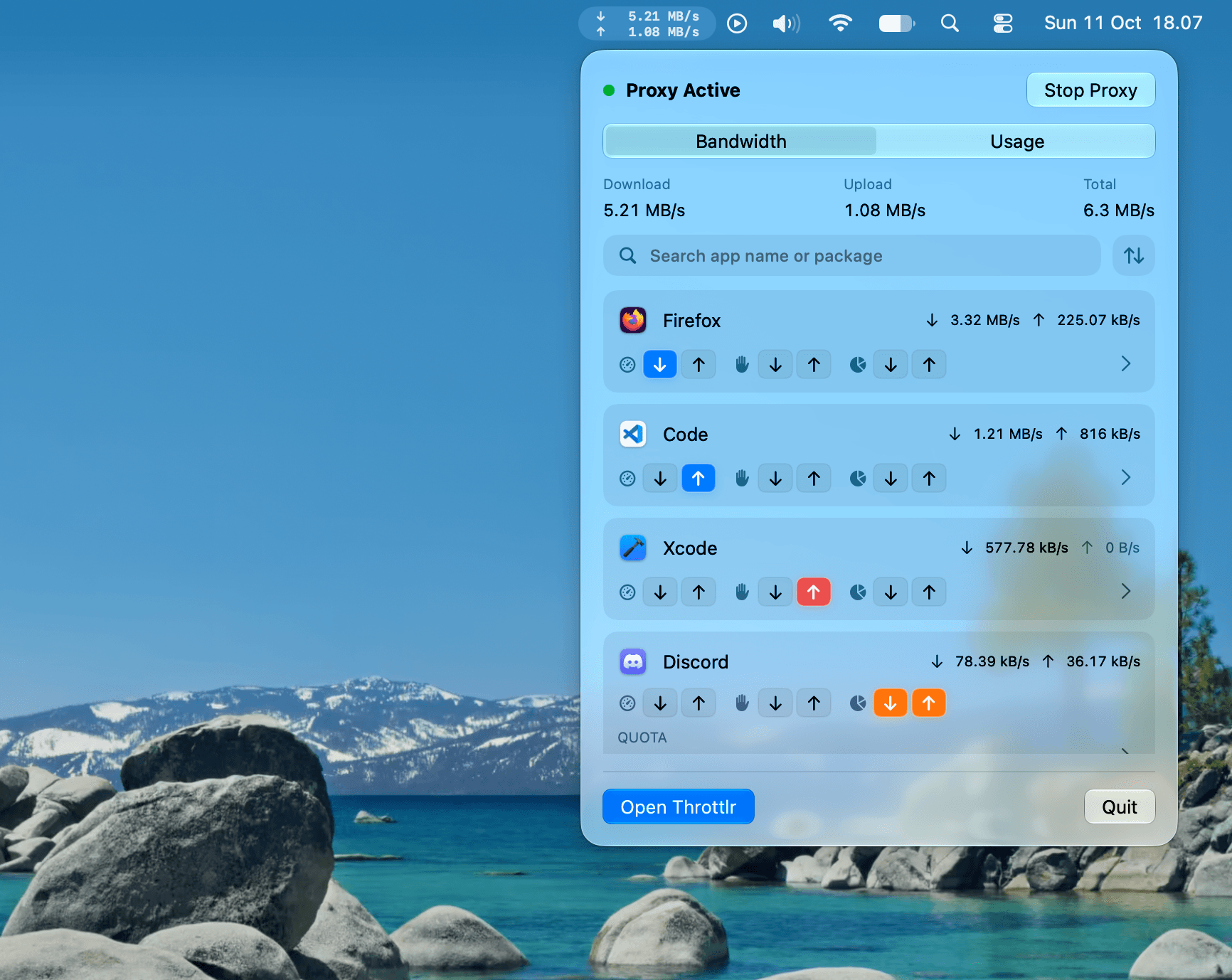Click the Xcode block hand icon
The width and height of the screenshot is (1232, 980).
[x=742, y=592]
